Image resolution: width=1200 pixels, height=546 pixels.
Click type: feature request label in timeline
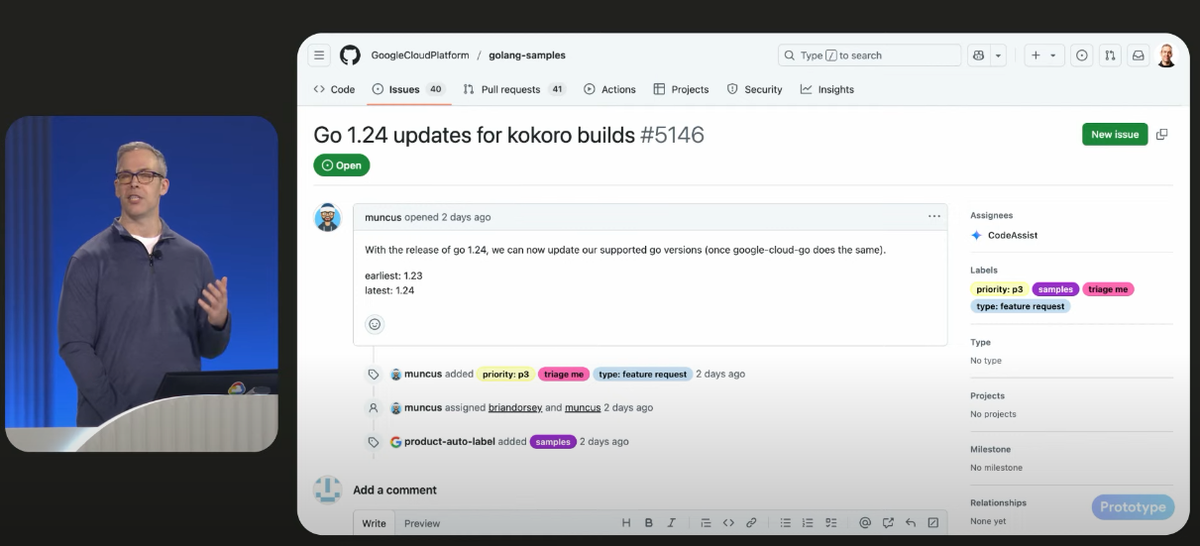coord(643,374)
